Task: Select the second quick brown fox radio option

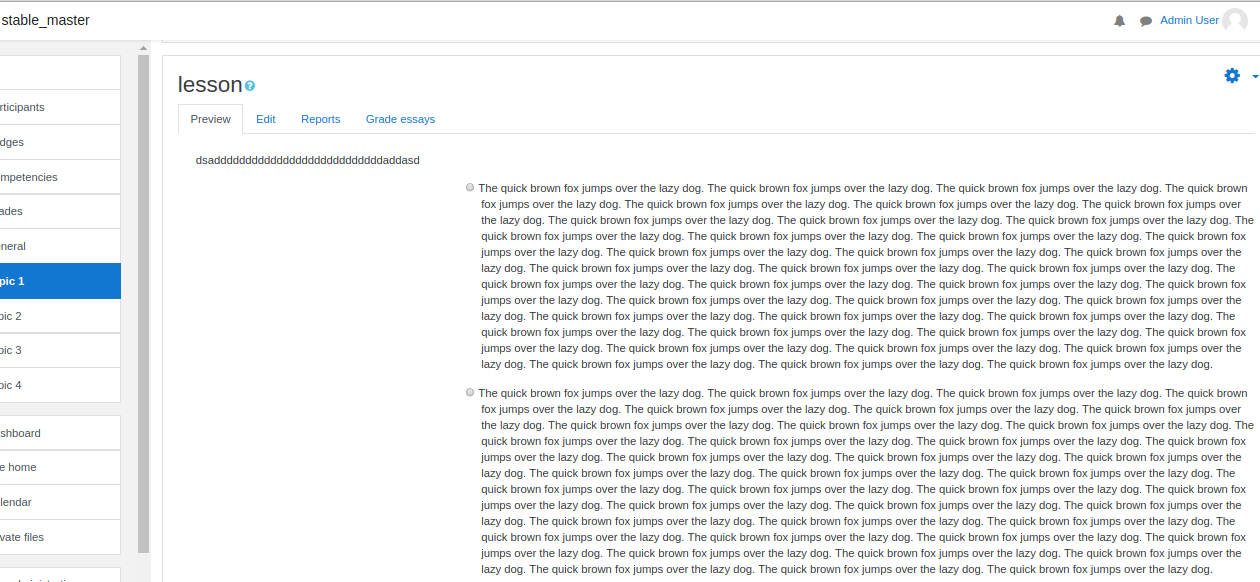Action: click(470, 392)
